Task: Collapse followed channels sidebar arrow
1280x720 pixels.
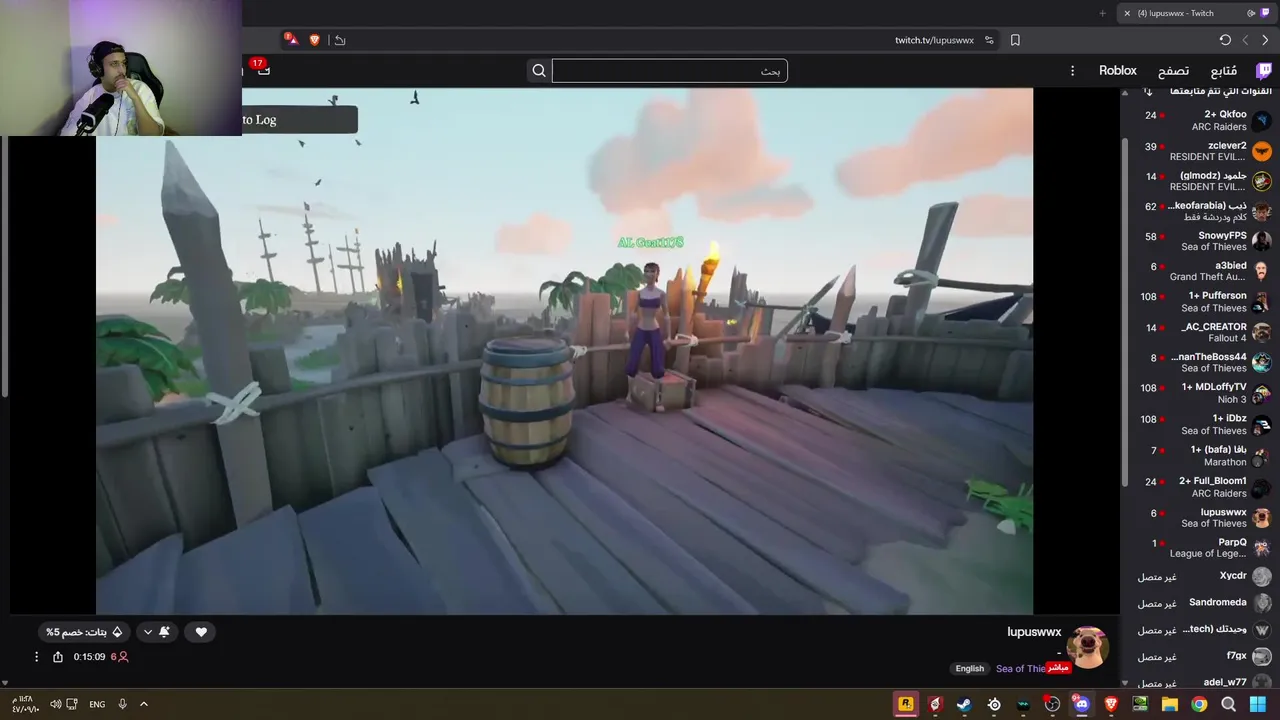Action: pyautogui.click(x=1148, y=91)
